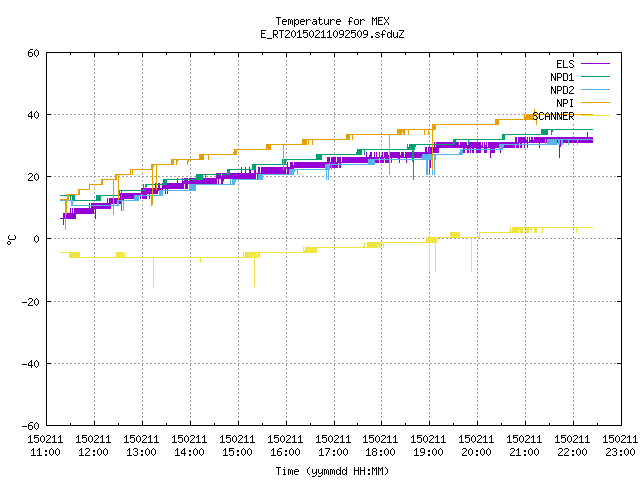Screen dimensions: 640x480
Task: Click the x-axis tick label 150211 22:00
Action: click(572, 446)
